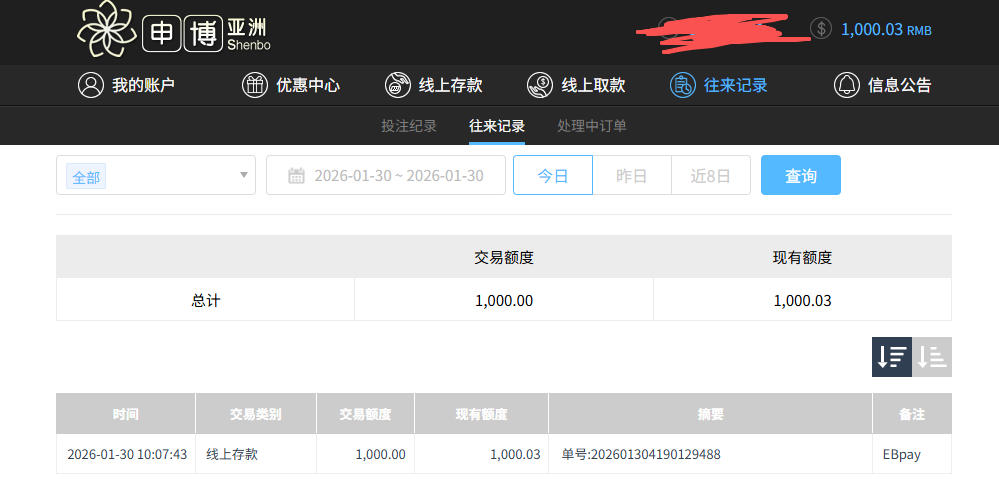
Task: Click timestamp 2026-01-30 10:07:43
Action: point(127,455)
